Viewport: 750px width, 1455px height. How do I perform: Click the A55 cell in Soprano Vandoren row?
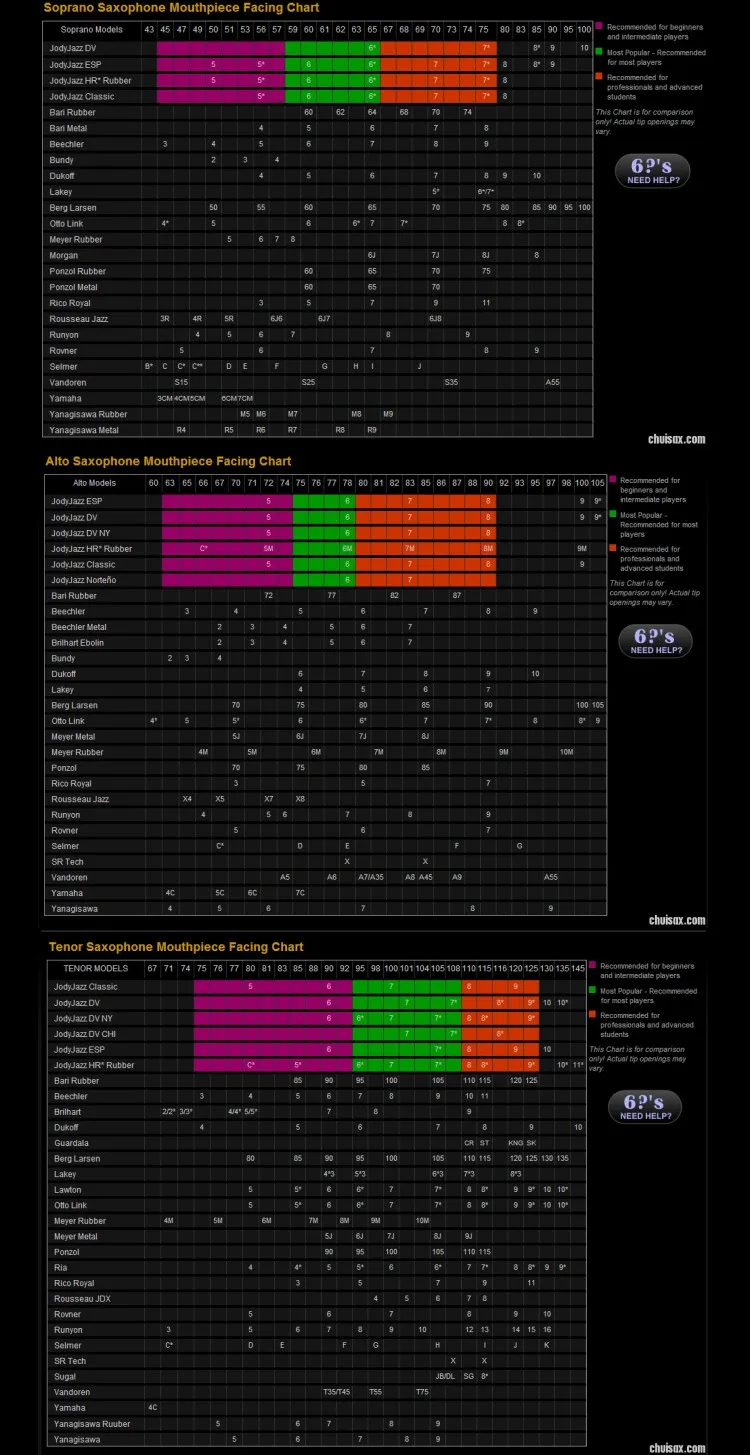click(x=553, y=382)
